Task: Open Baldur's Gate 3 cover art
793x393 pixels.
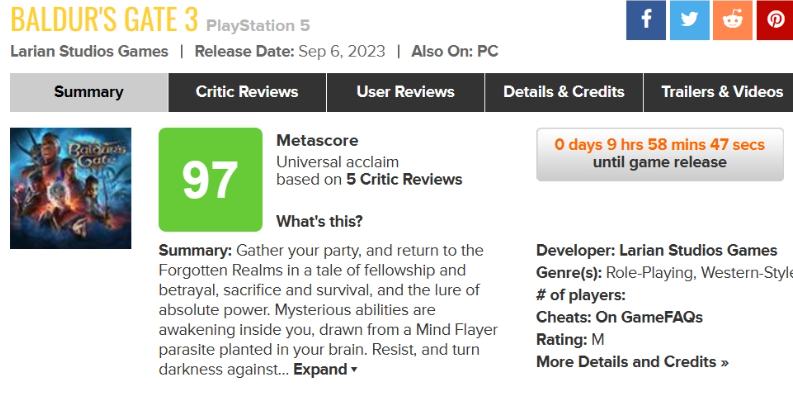Action: pyautogui.click(x=70, y=188)
